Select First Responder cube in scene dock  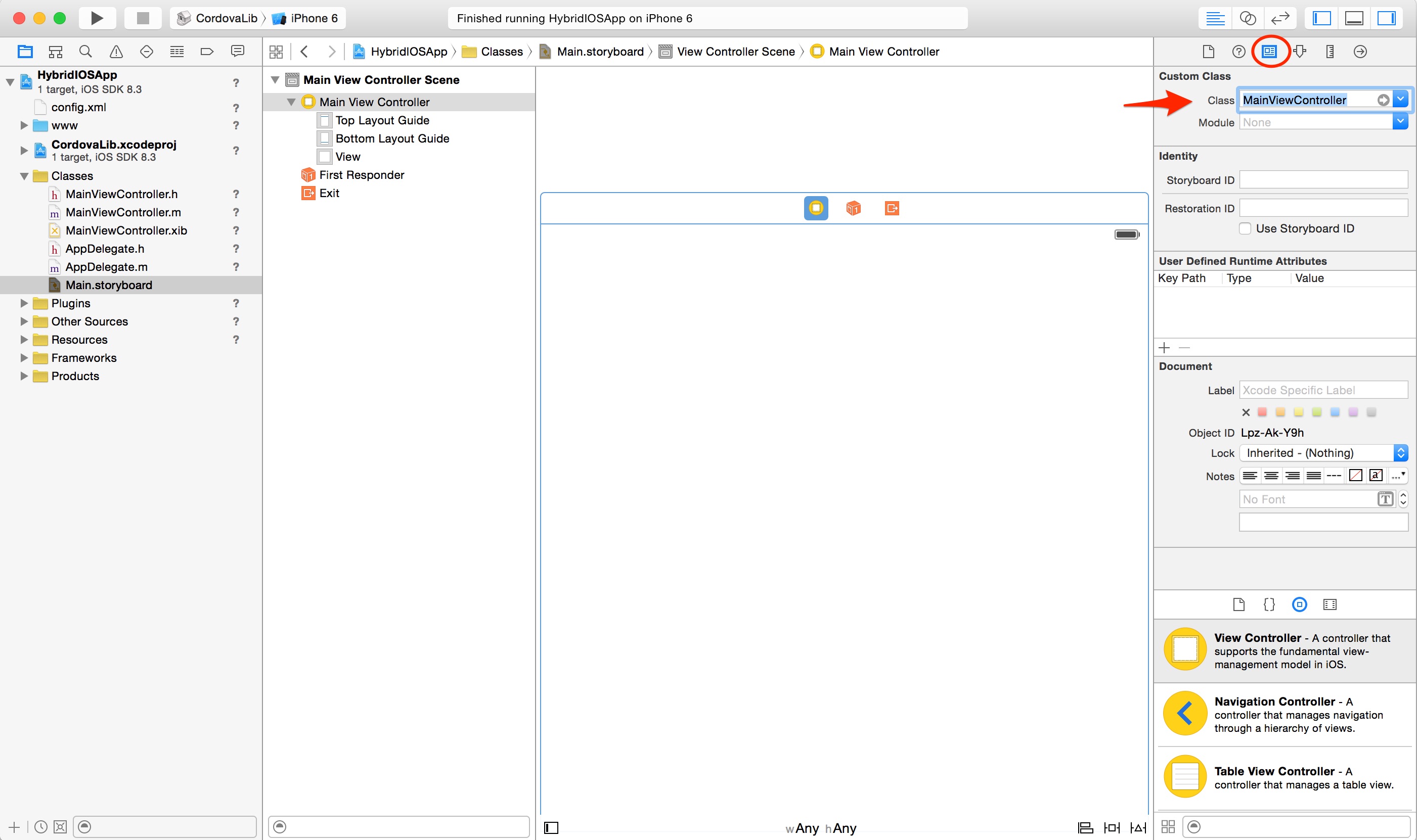point(853,208)
